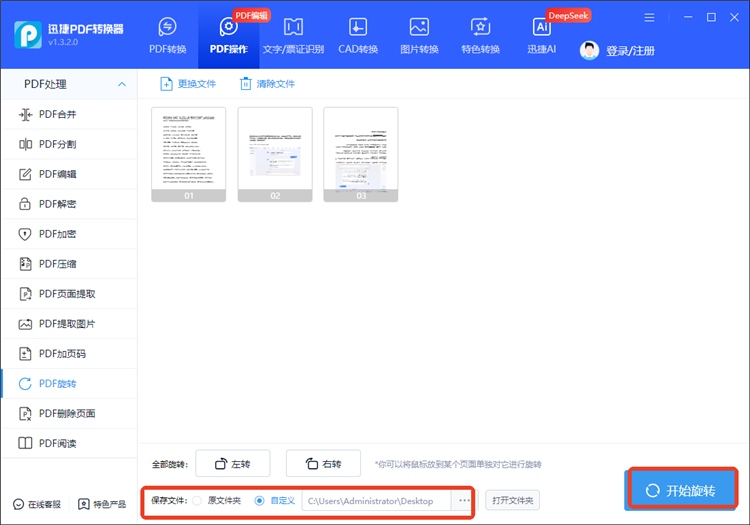The image size is (750, 525).
Task: Select PDF加页码 in the sidebar
Action: [x=69, y=354]
